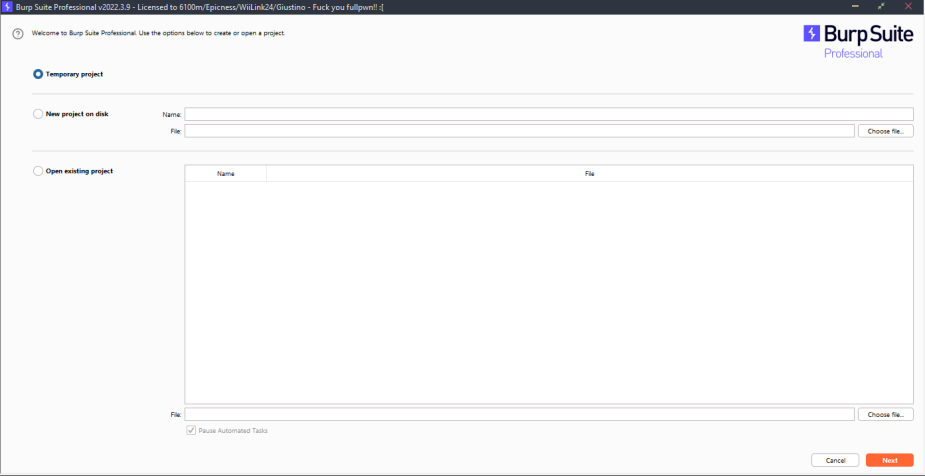Click the File column header
The width and height of the screenshot is (925, 476).
589,174
